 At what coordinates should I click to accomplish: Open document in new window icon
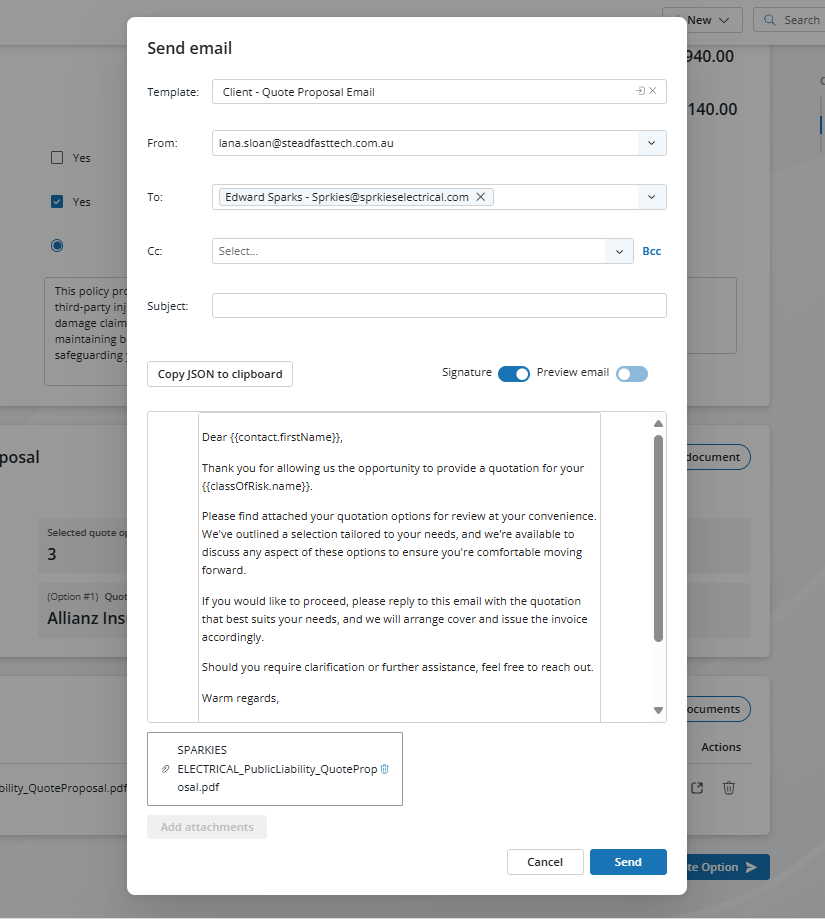(698, 788)
